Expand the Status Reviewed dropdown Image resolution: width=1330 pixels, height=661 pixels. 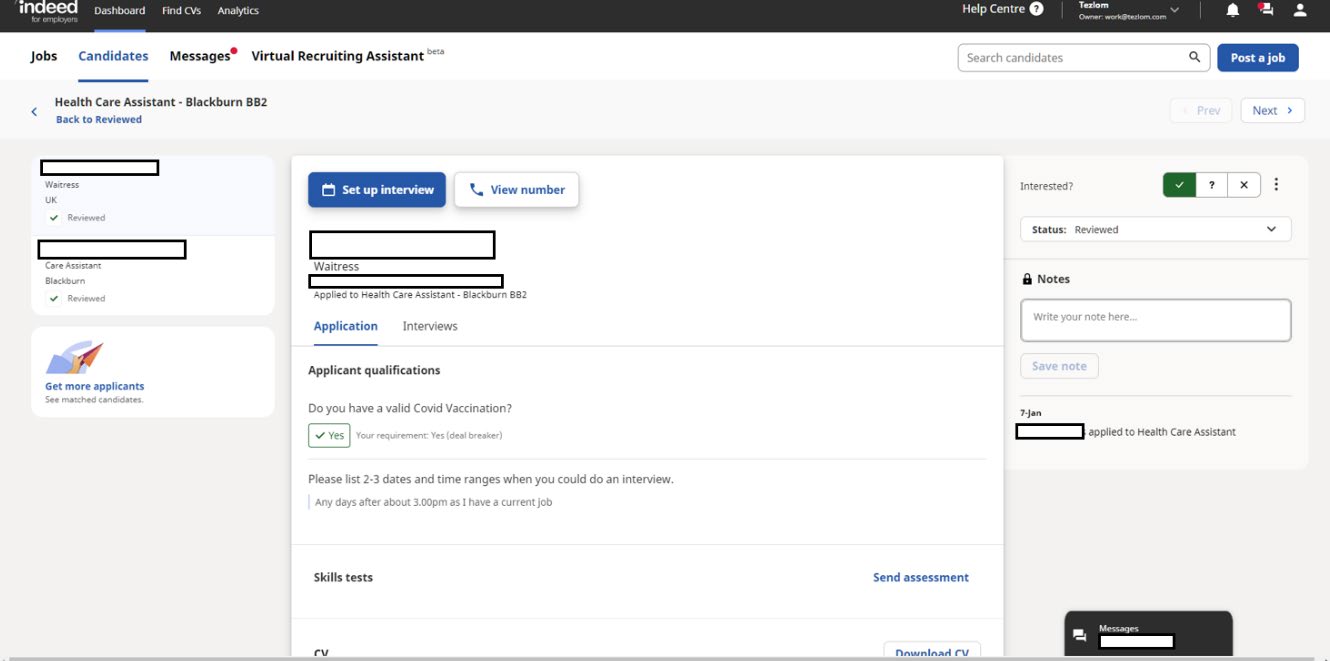point(1155,229)
